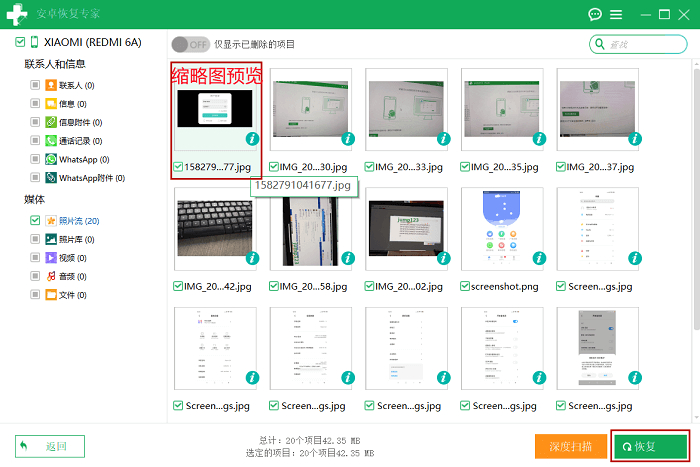Toggle the 照片库 (0) checkbox
Viewport: 700px width, 467px height.
coord(35,239)
